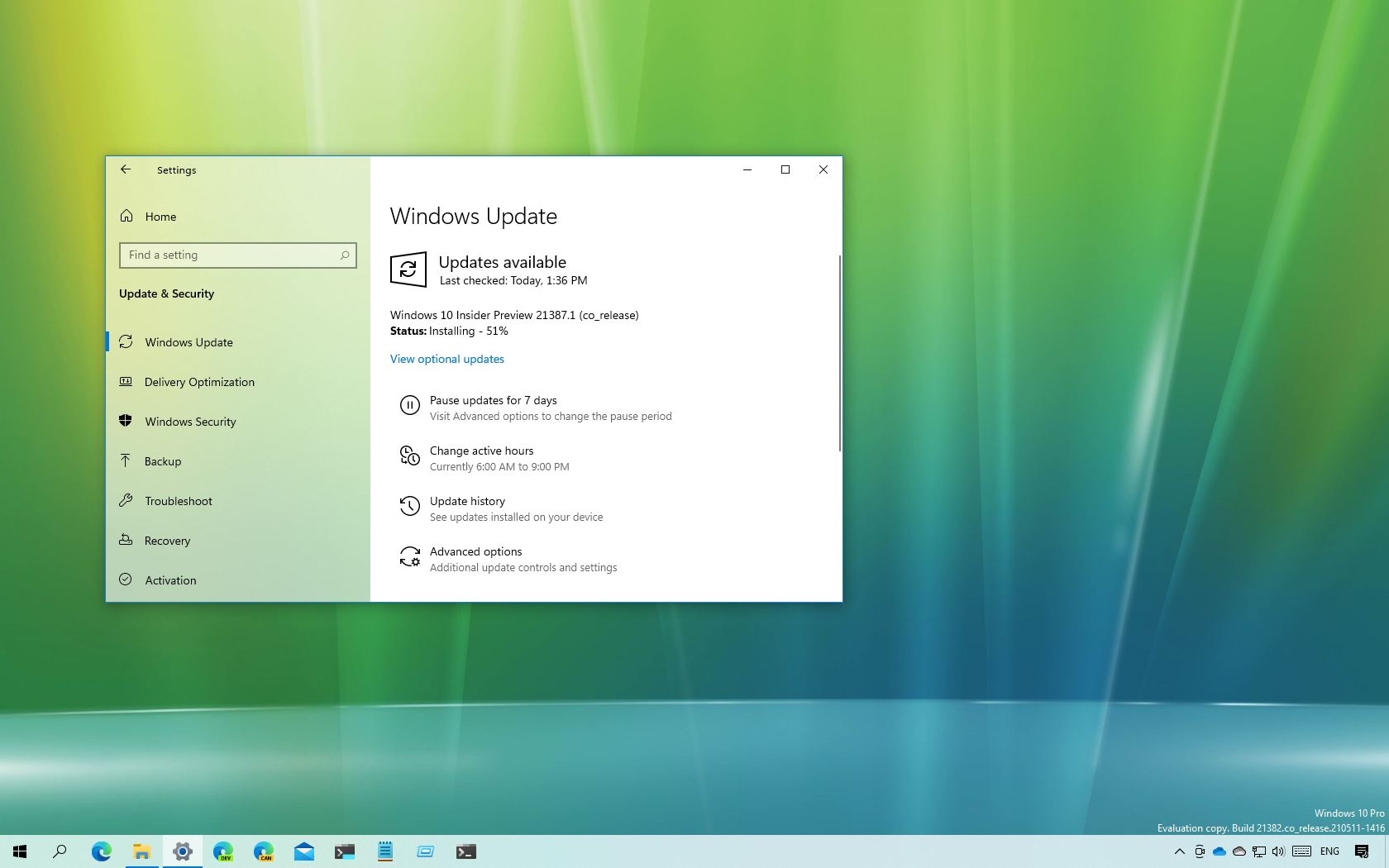1389x868 pixels.
Task: Click the Change active hours clock icon
Action: 409,455
